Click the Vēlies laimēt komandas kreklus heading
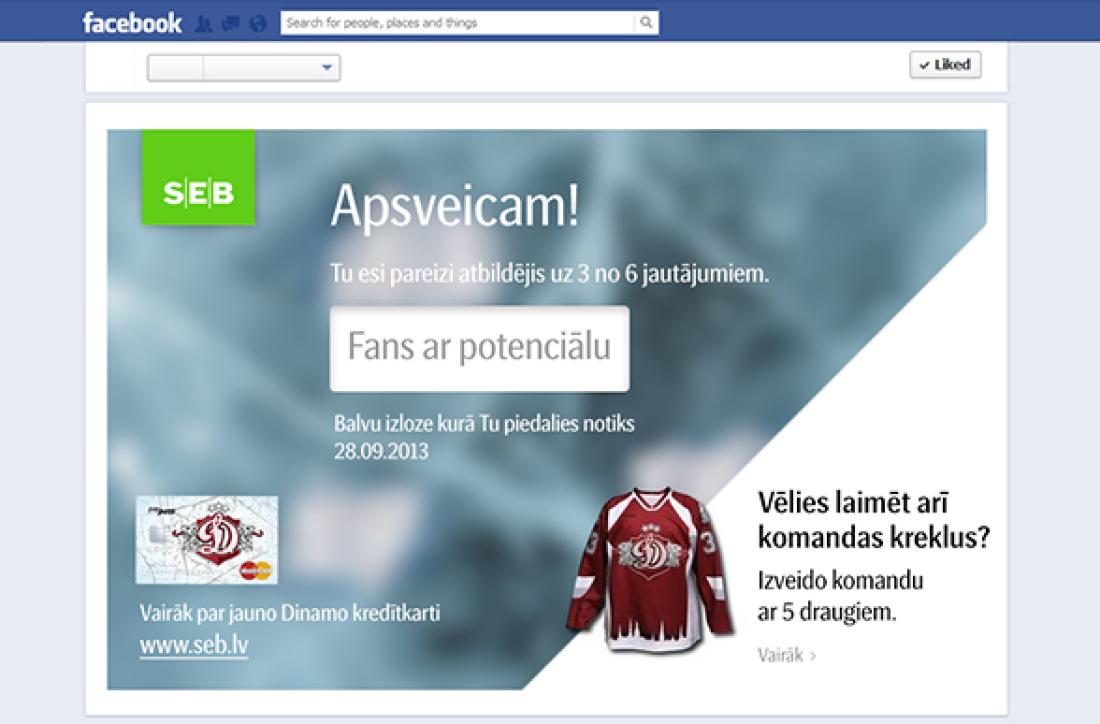This screenshot has height=724, width=1100. click(873, 520)
